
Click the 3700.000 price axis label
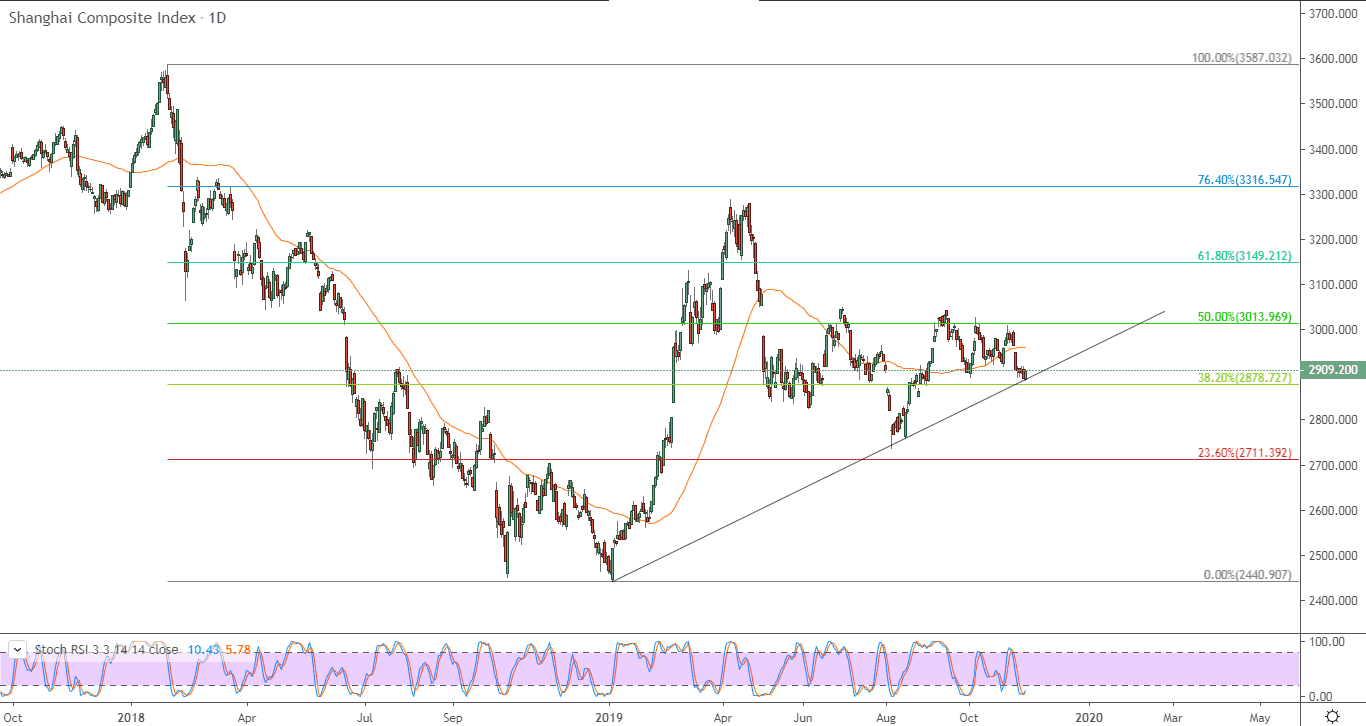1333,14
